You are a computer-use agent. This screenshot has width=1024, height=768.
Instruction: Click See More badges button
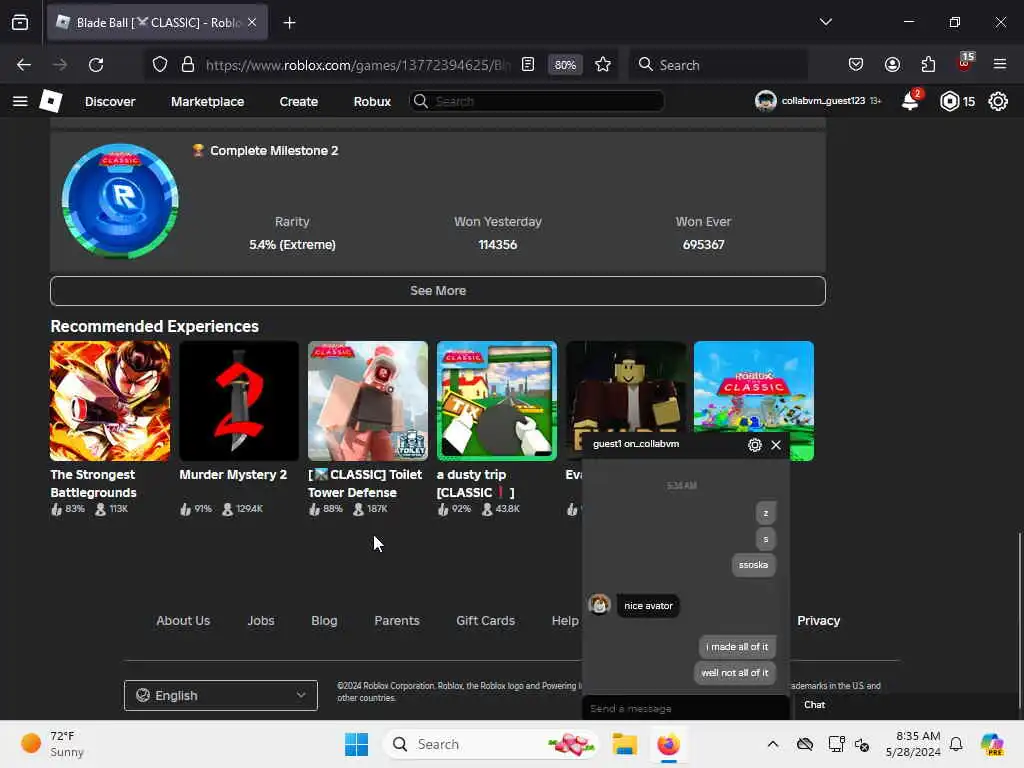438,291
